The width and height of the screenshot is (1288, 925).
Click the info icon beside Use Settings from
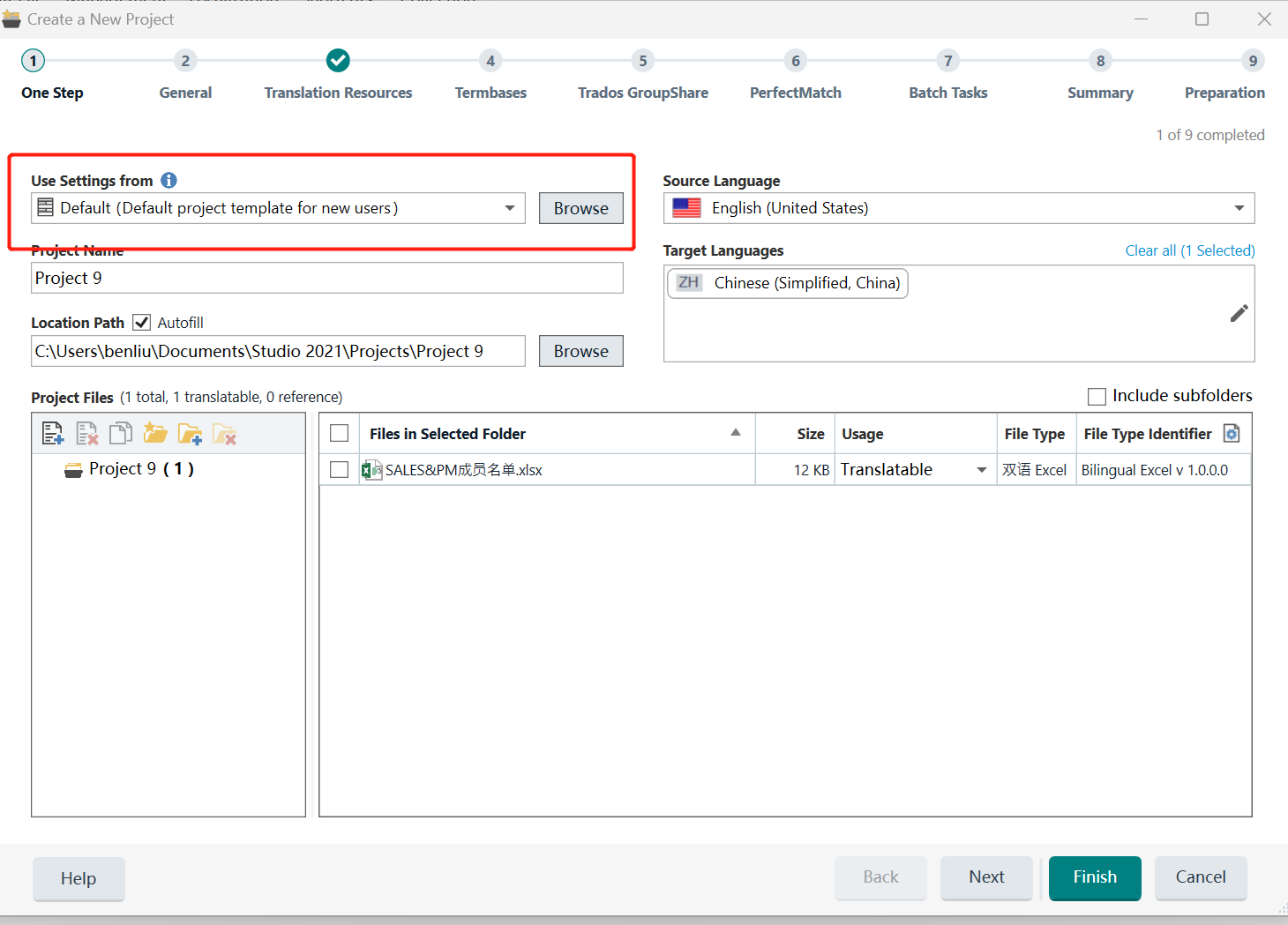(168, 180)
